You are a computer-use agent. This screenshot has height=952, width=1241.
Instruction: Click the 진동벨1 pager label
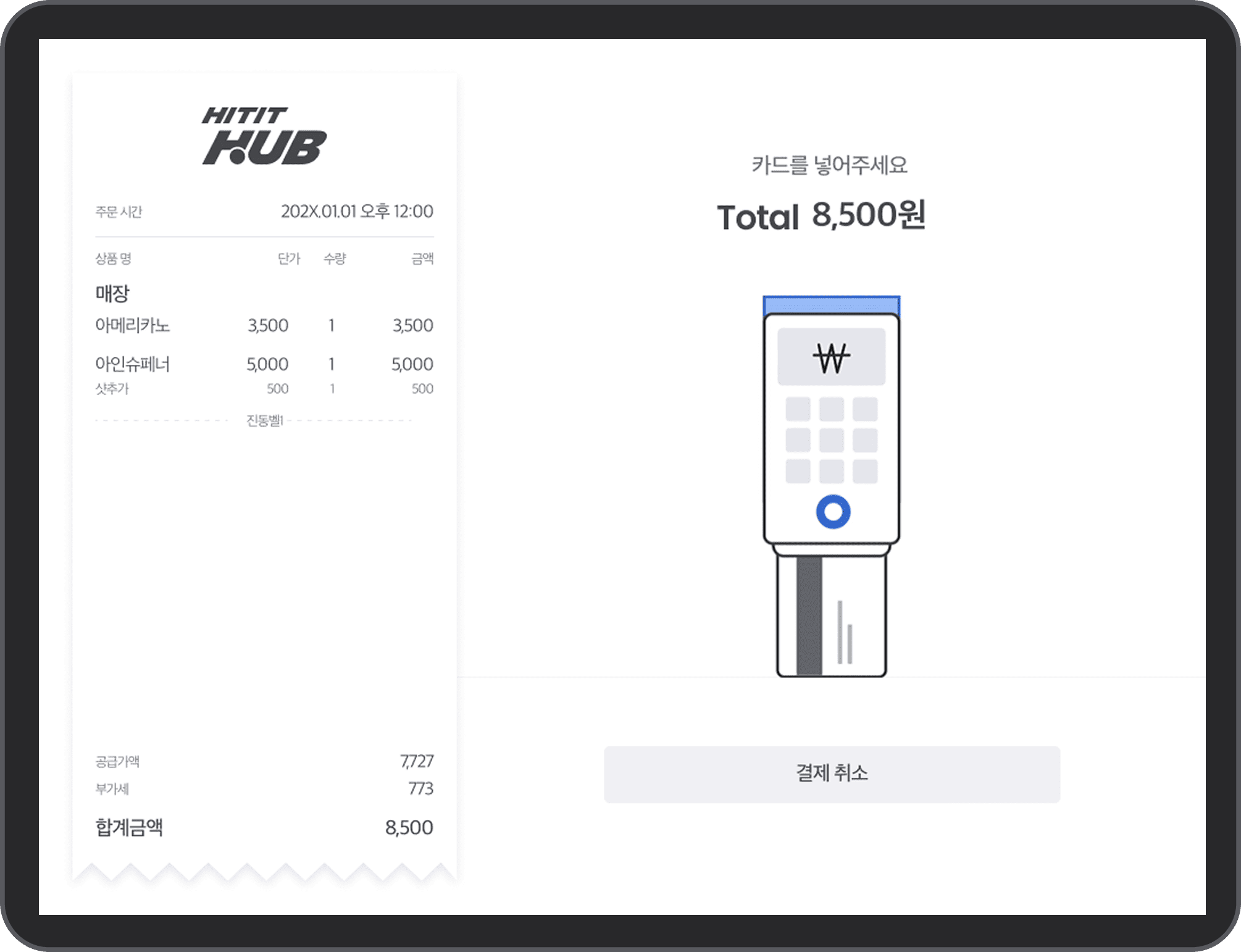(264, 420)
